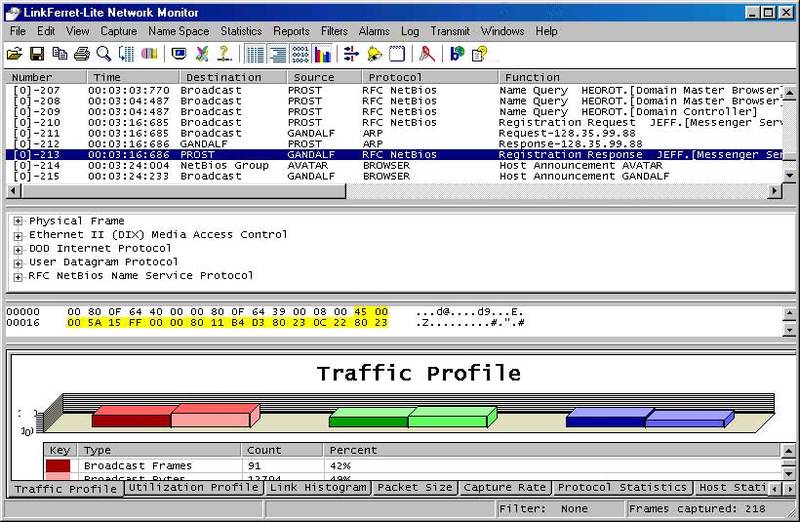Expand the DOD Internet Protocol node
This screenshot has height=522, width=800.
click(18, 250)
